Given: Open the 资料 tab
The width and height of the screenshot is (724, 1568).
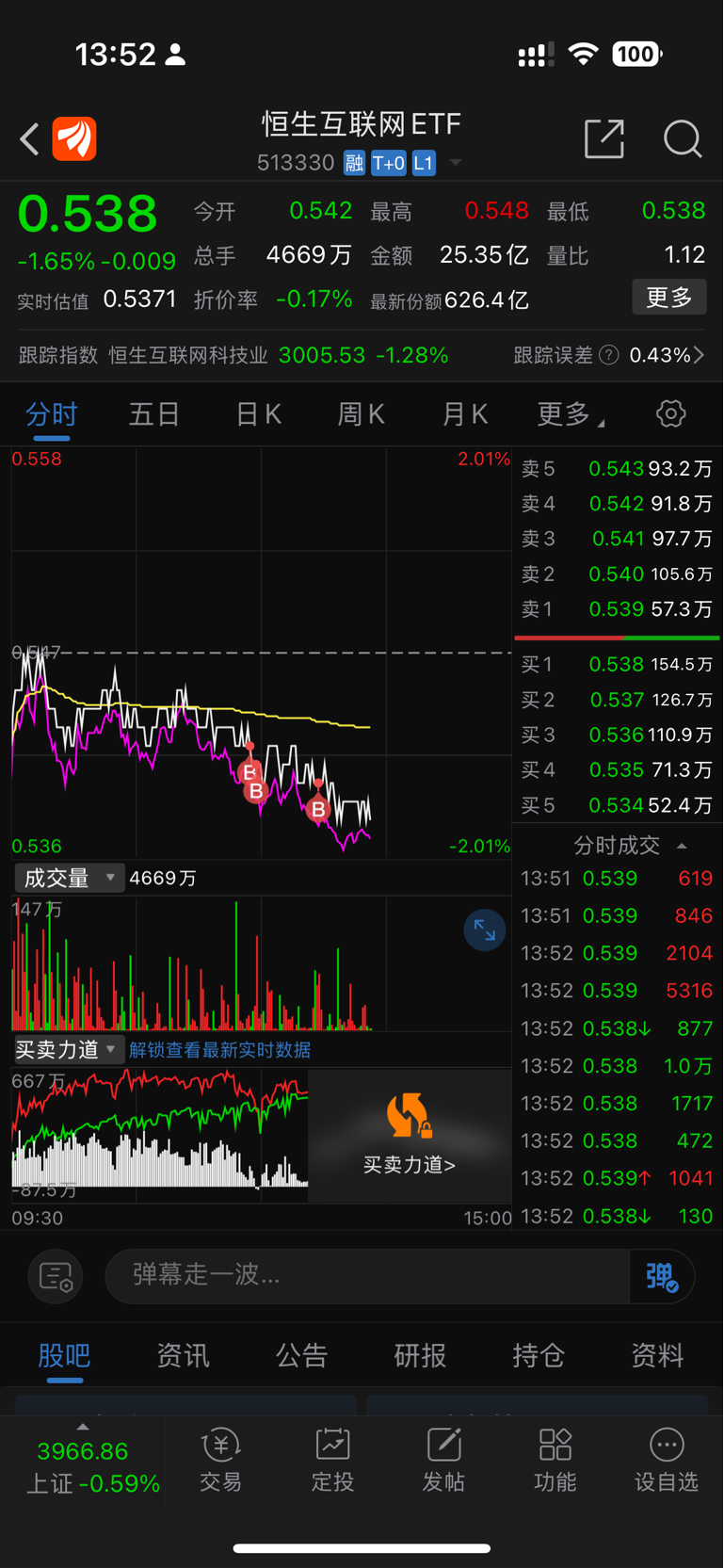Looking at the screenshot, I should (657, 1355).
